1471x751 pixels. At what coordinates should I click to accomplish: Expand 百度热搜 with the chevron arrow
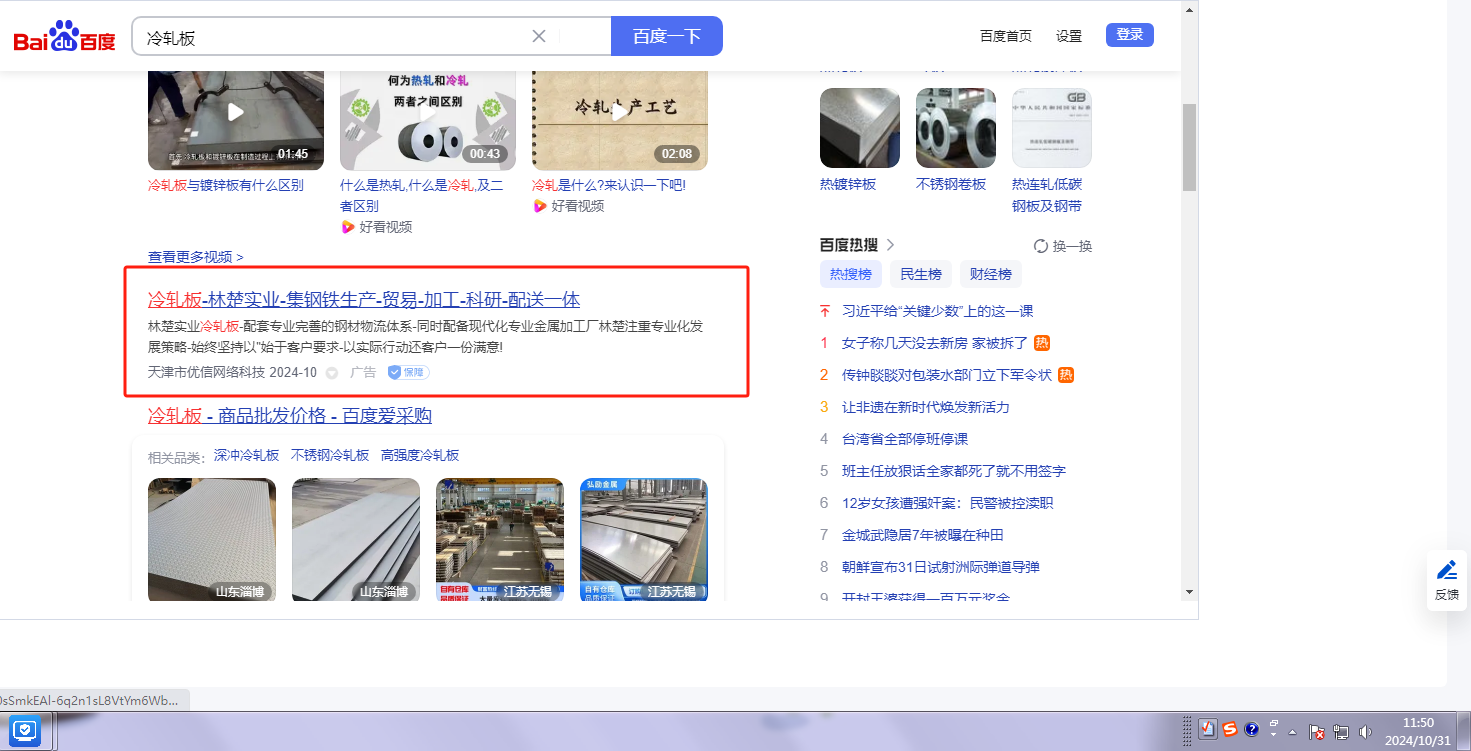(891, 245)
